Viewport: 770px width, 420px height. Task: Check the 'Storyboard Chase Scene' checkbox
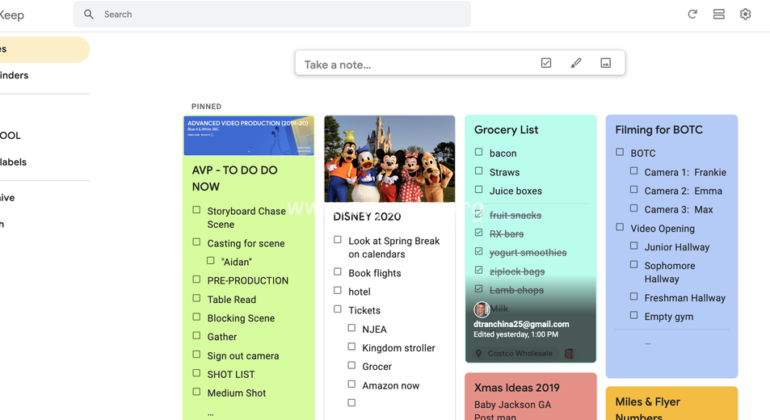(x=196, y=210)
